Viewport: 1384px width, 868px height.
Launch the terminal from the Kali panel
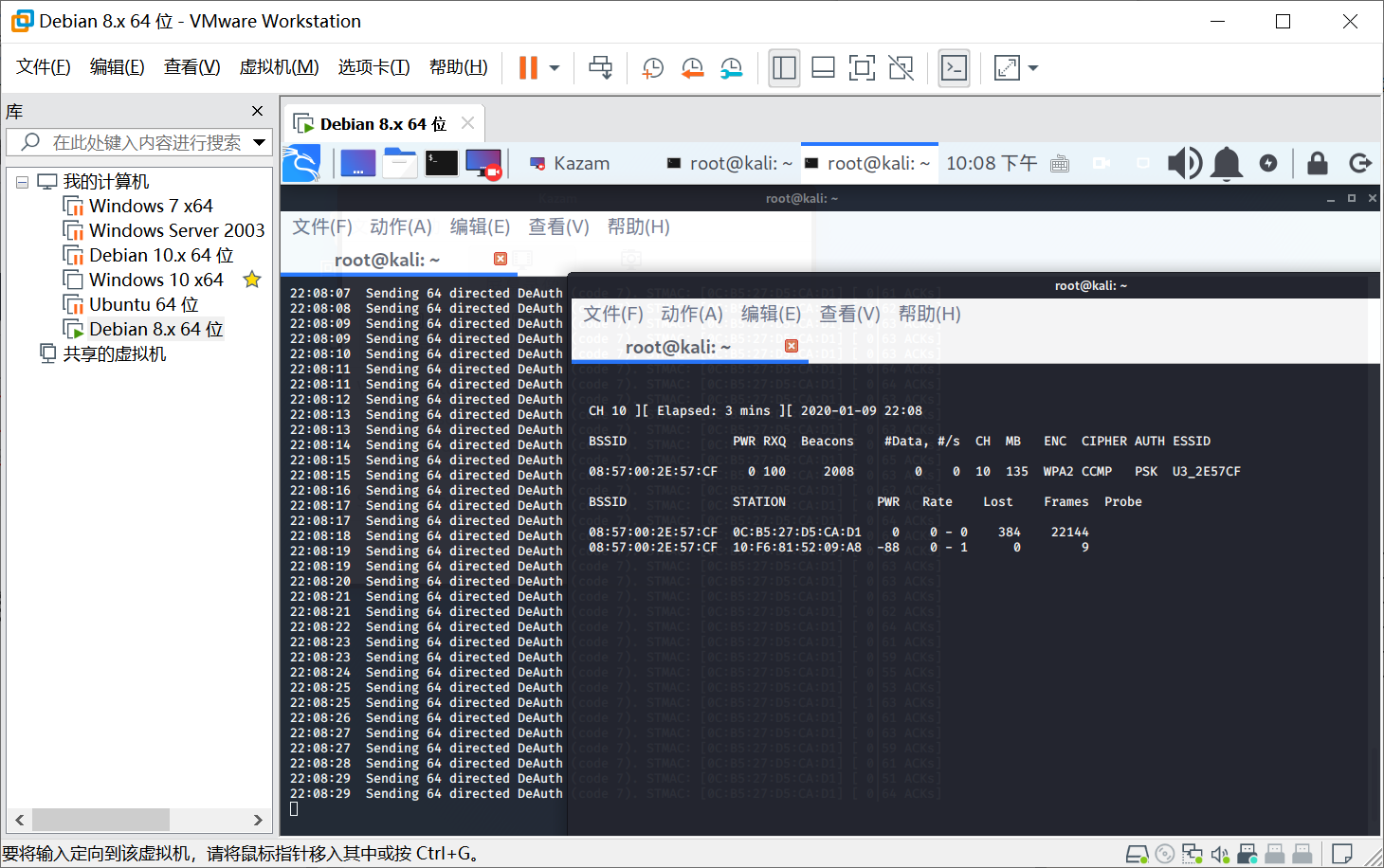(x=442, y=163)
